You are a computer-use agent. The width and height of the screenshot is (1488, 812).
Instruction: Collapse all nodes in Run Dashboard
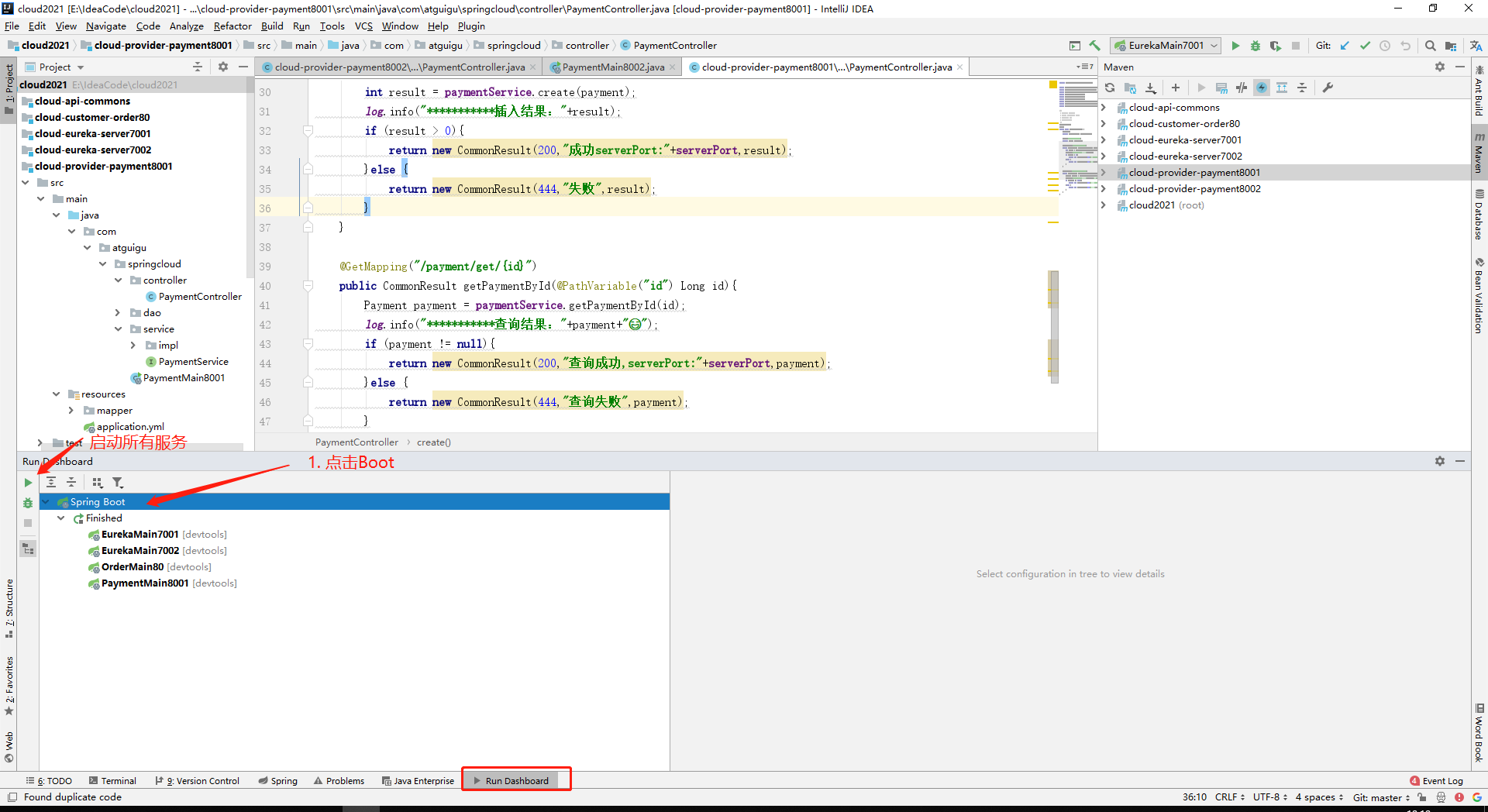point(71,482)
